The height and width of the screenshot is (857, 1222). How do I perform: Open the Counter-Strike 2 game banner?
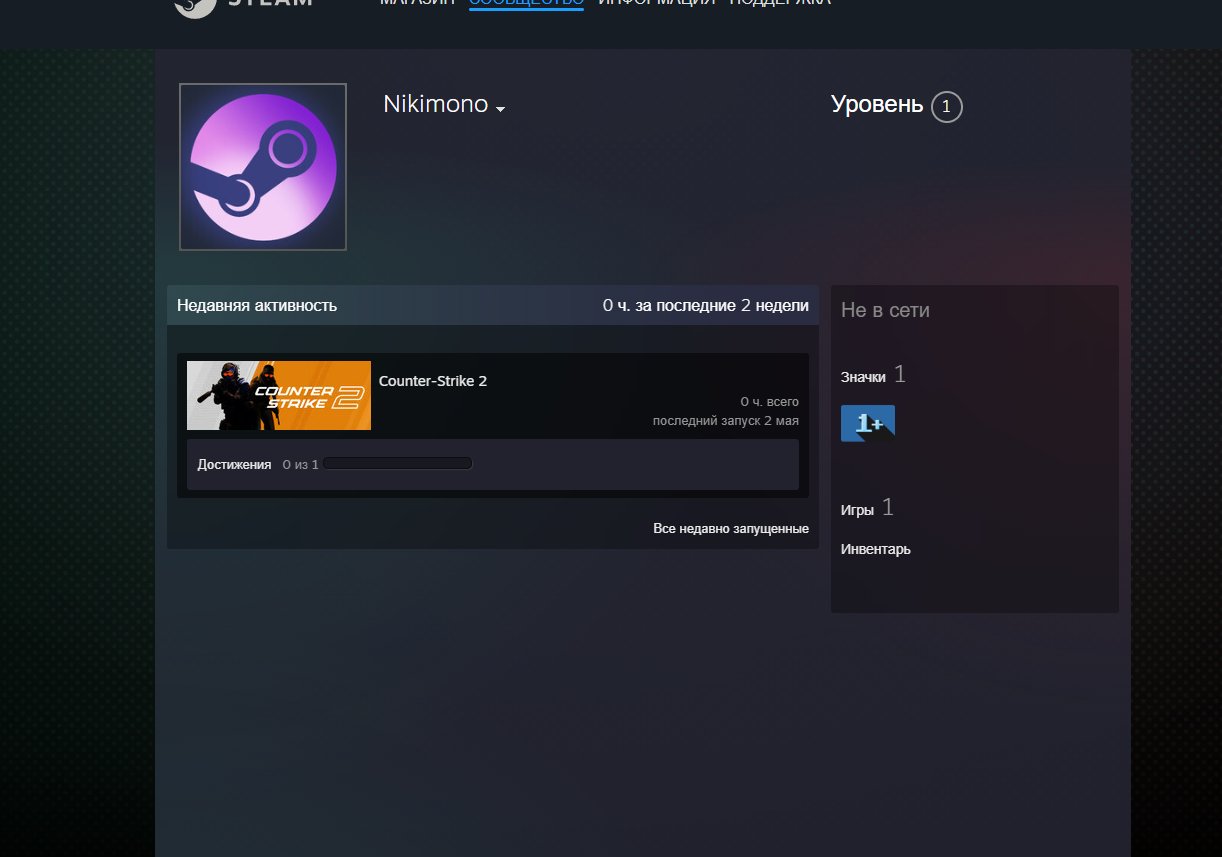tap(279, 395)
